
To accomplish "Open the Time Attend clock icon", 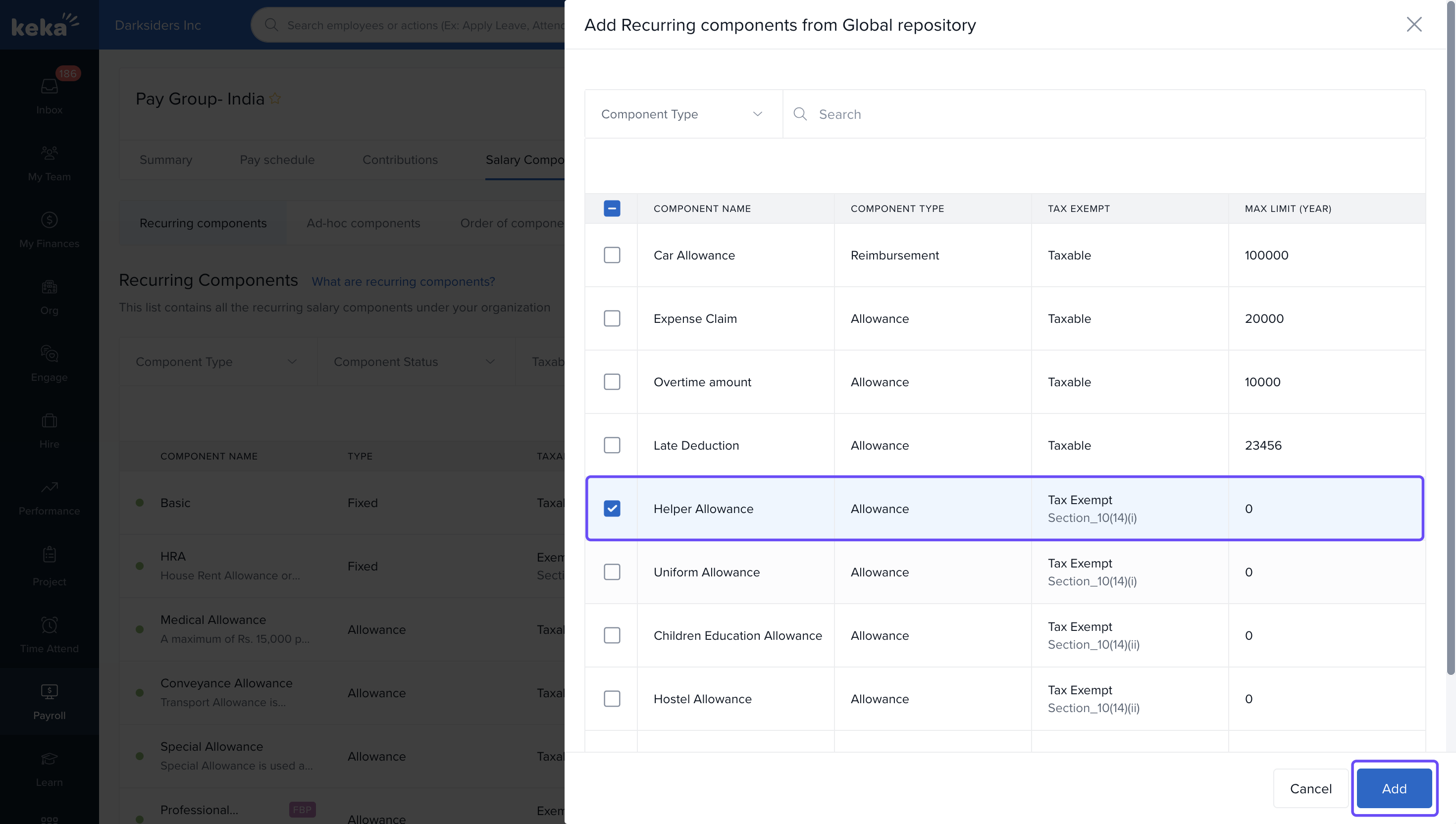I will pyautogui.click(x=49, y=625).
